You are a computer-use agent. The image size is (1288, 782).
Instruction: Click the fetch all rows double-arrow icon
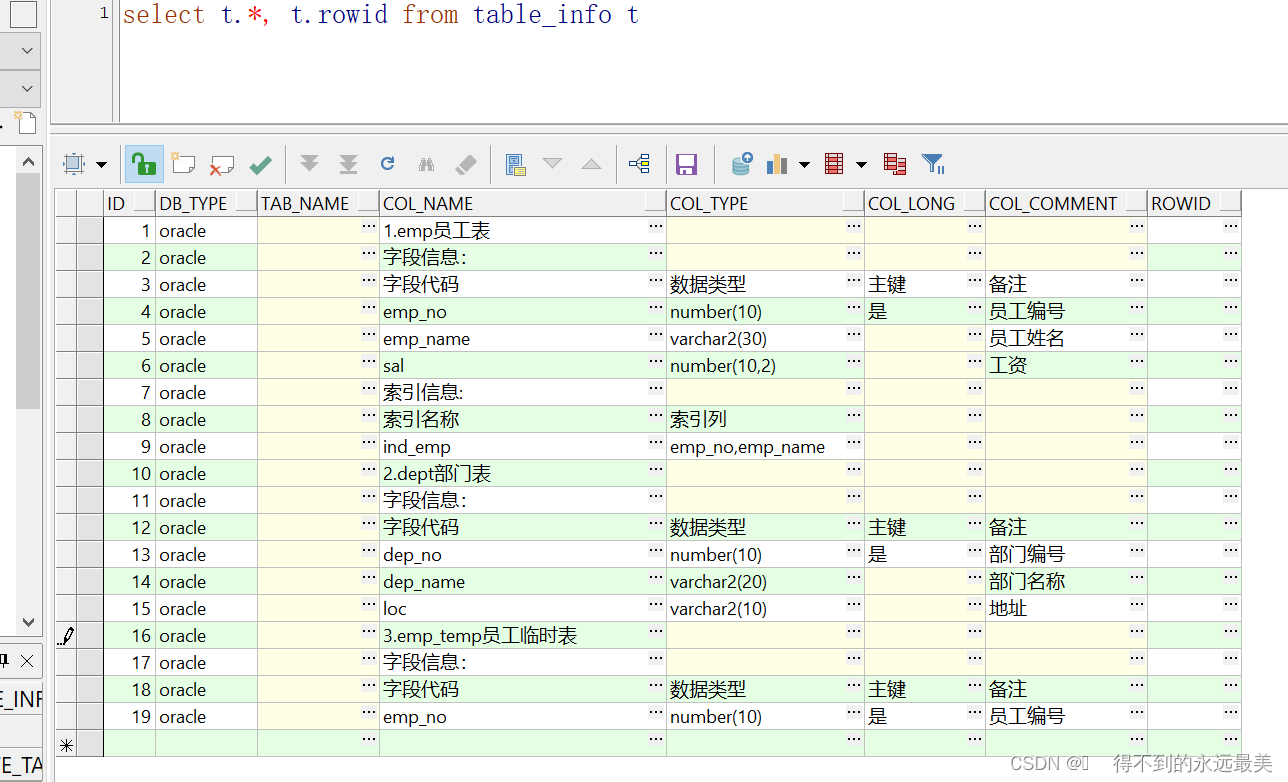click(x=349, y=163)
